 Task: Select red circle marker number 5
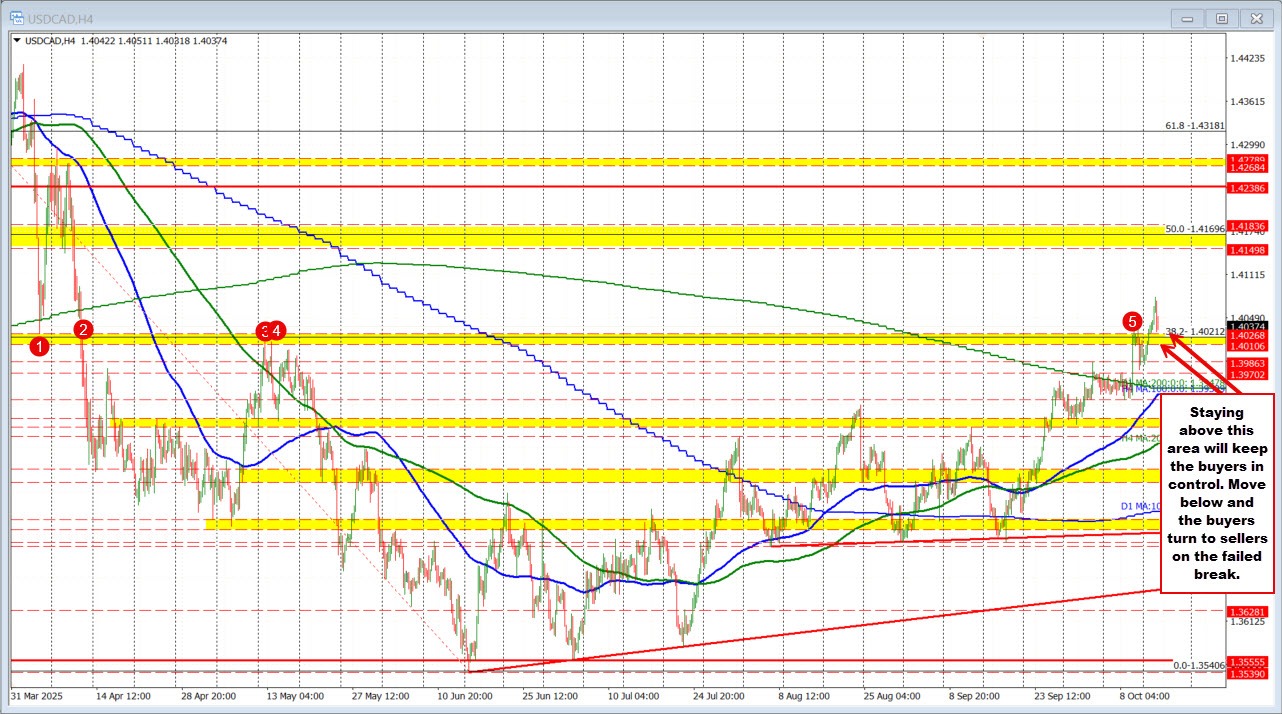pyautogui.click(x=1132, y=321)
